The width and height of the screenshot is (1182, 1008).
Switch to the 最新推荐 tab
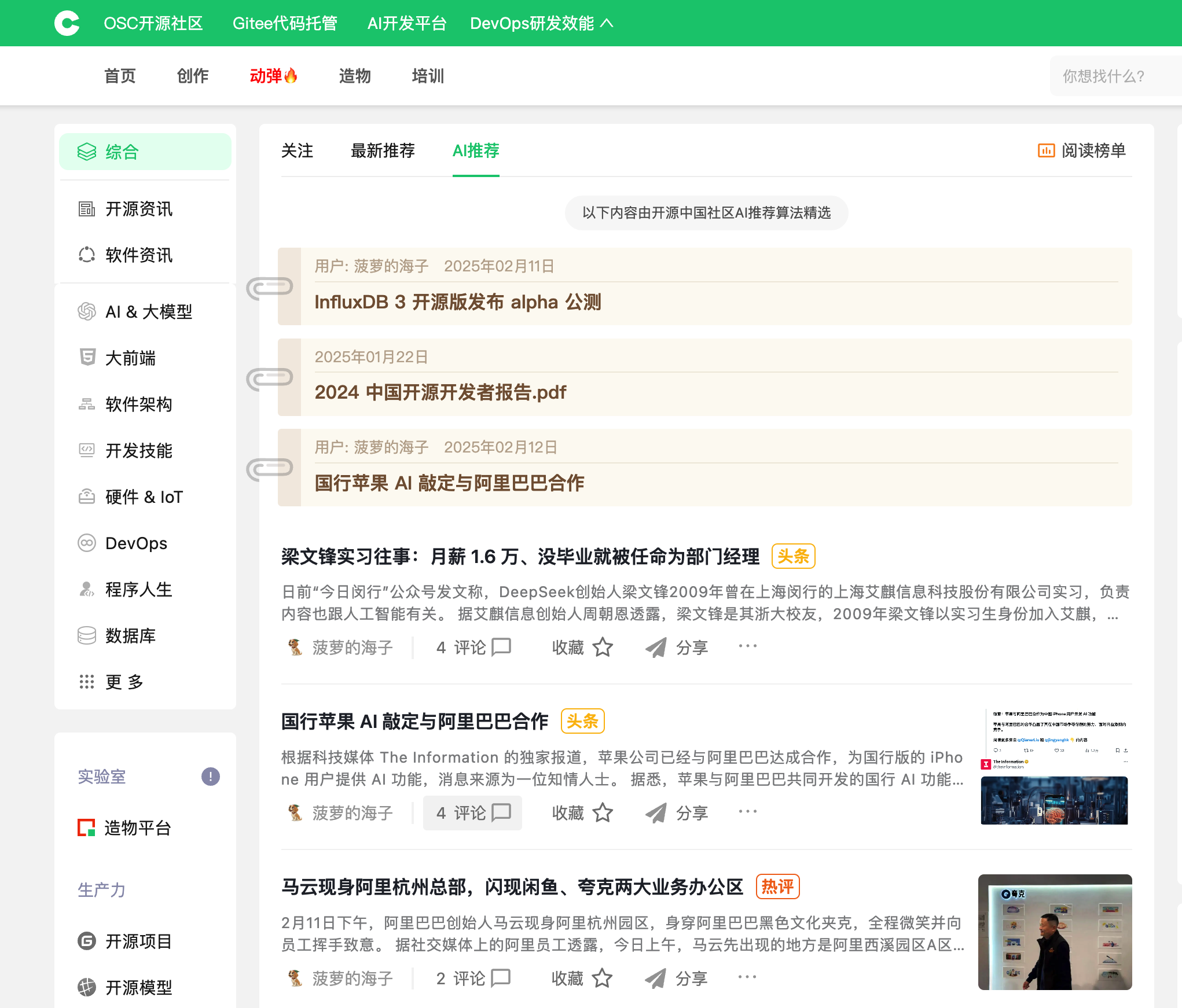(x=383, y=150)
